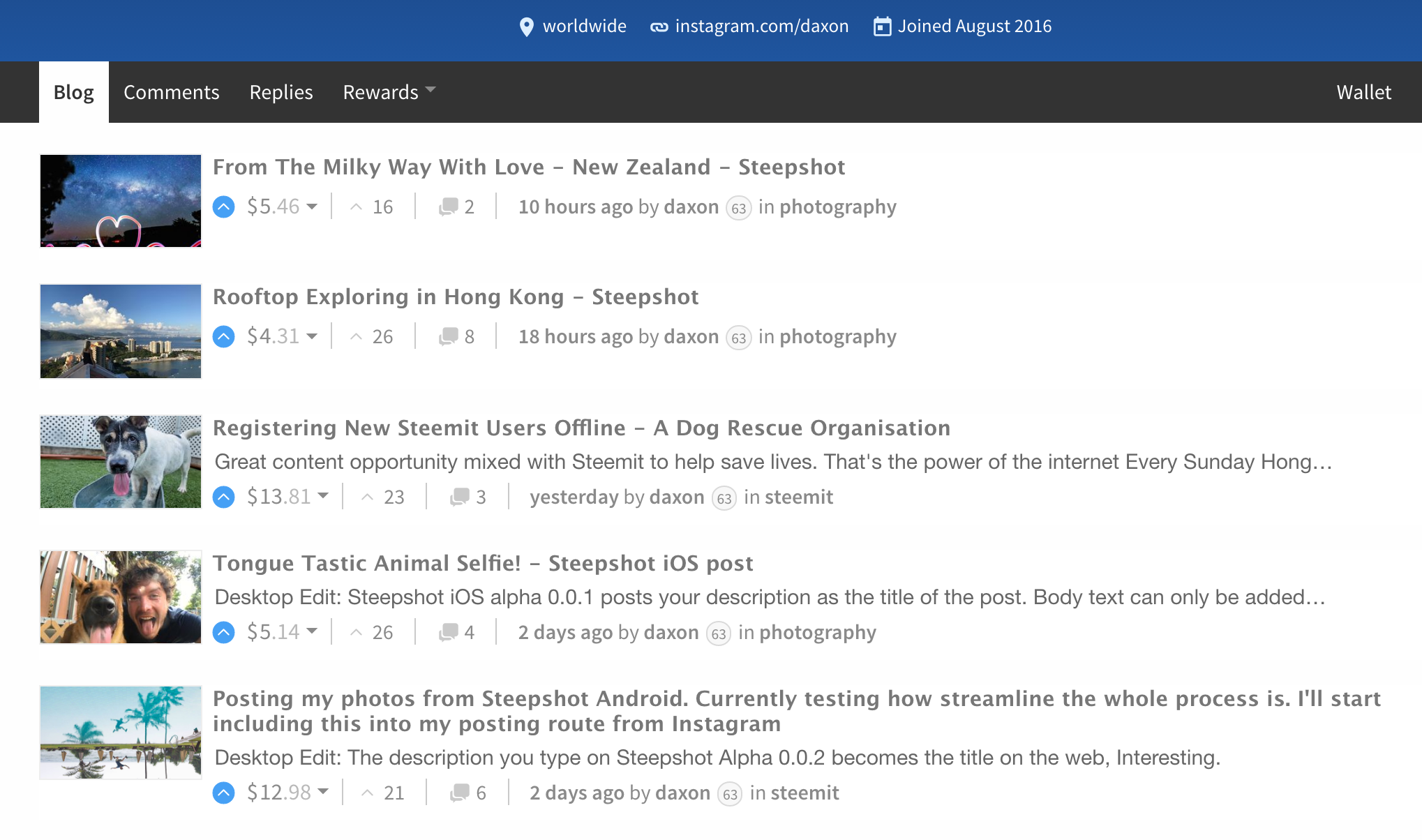Screen dimensions: 1422x840
Task: Upvote the Tongue Tastic Animal Selfie post
Action: click(223, 633)
